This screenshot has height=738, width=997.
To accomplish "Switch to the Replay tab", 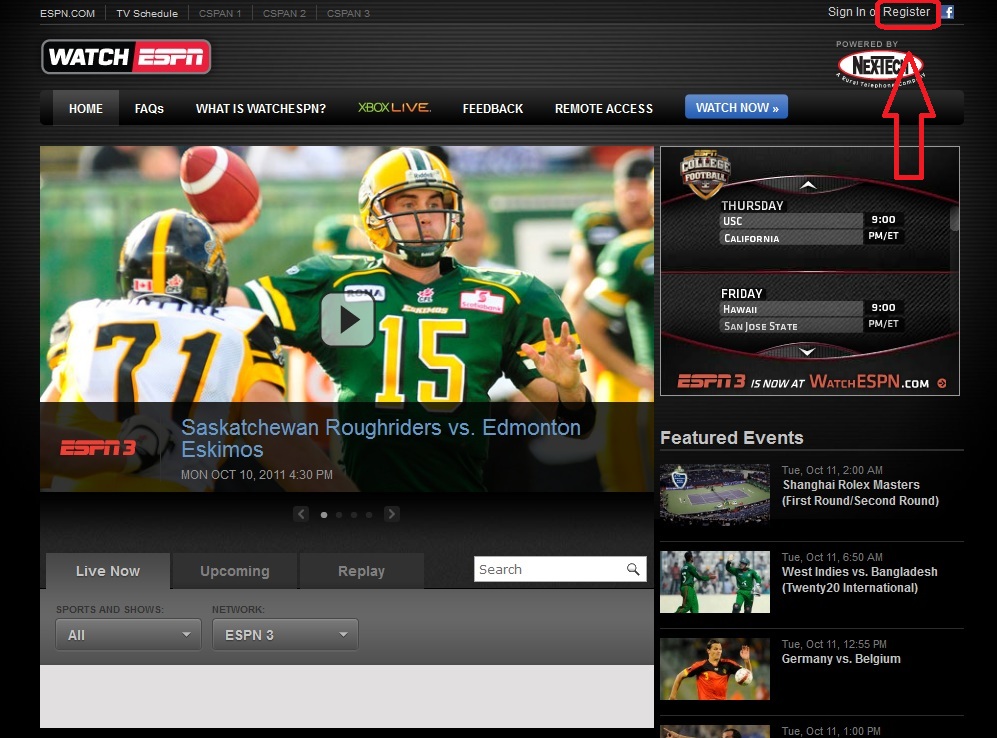I will (x=361, y=571).
